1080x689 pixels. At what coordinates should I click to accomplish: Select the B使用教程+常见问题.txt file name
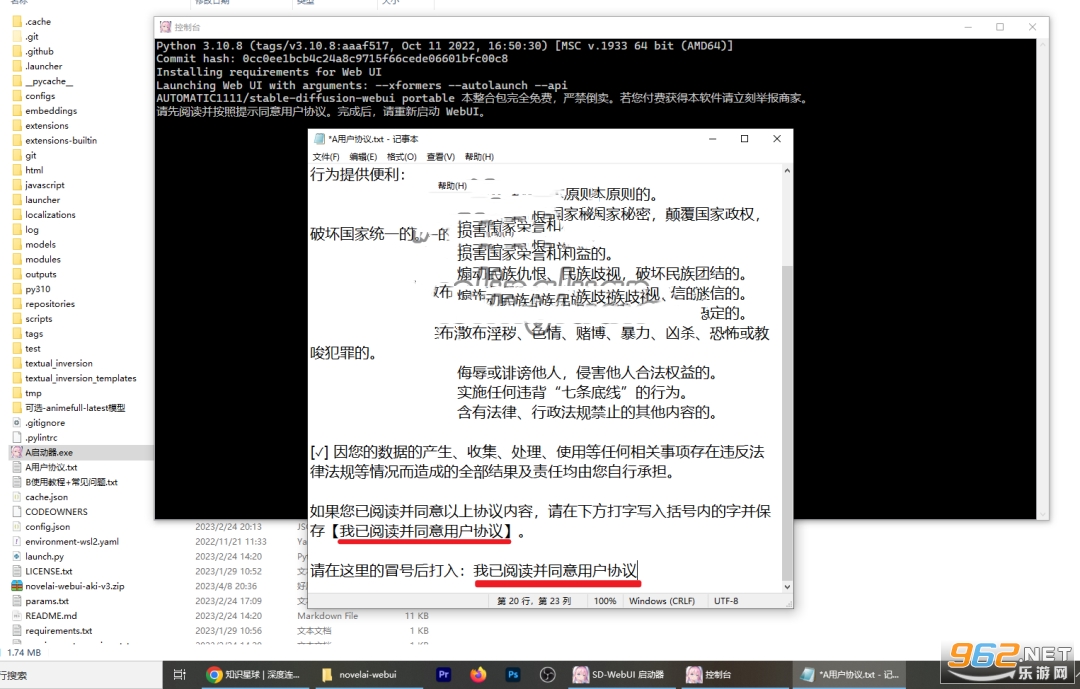[71, 482]
